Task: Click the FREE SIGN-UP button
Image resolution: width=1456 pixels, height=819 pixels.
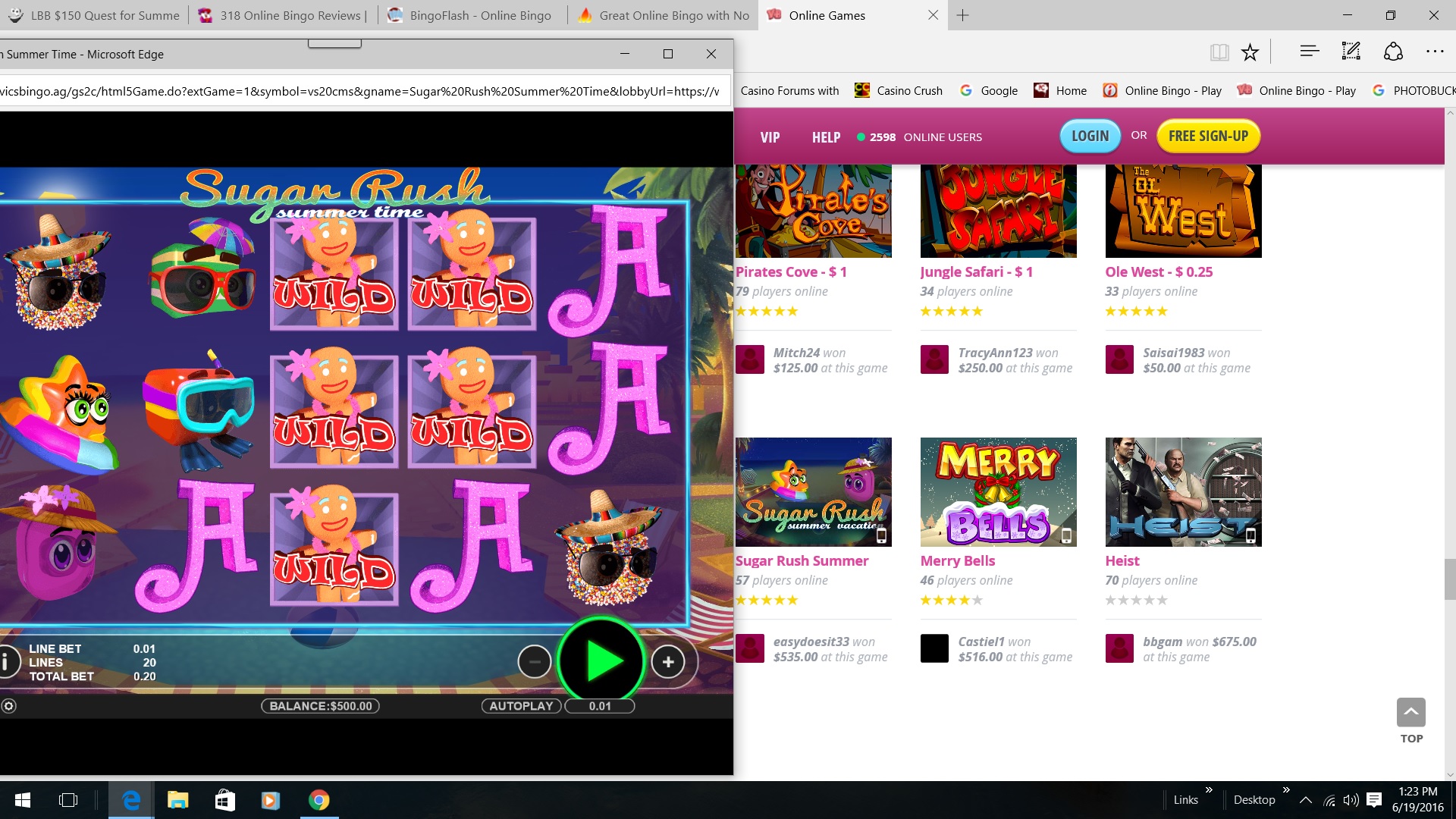Action: pyautogui.click(x=1208, y=136)
